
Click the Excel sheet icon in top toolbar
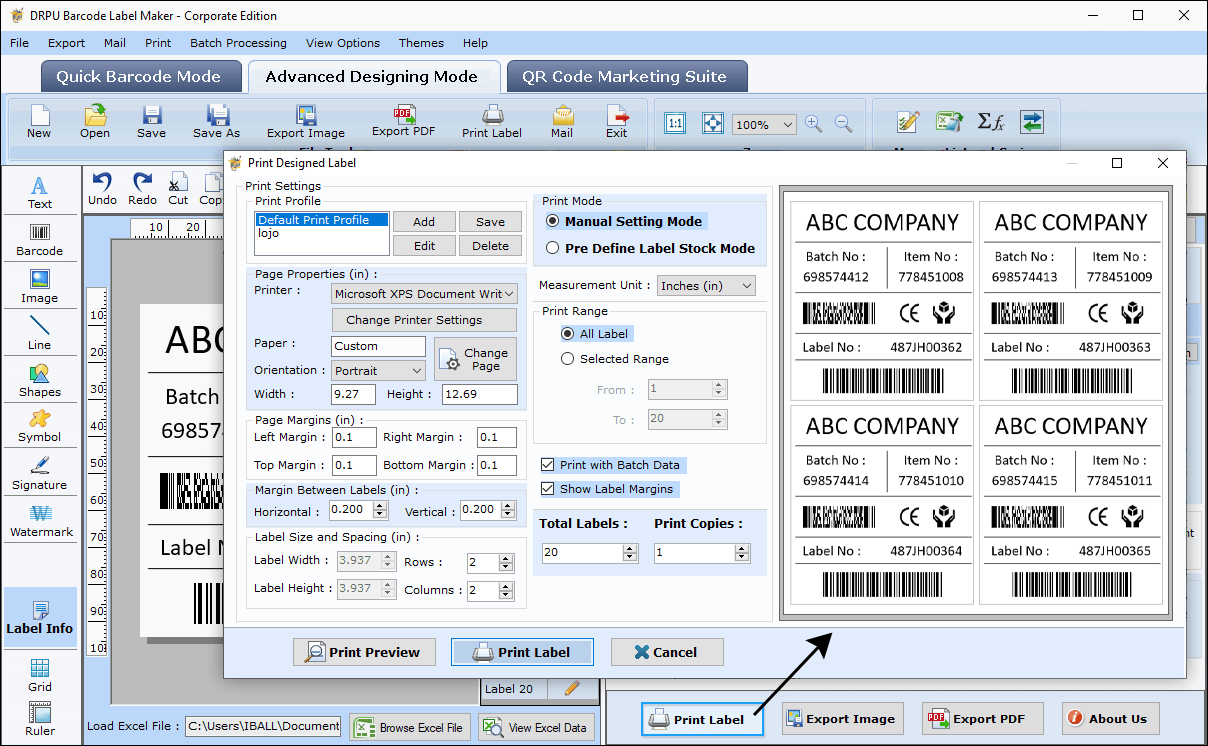click(x=949, y=122)
